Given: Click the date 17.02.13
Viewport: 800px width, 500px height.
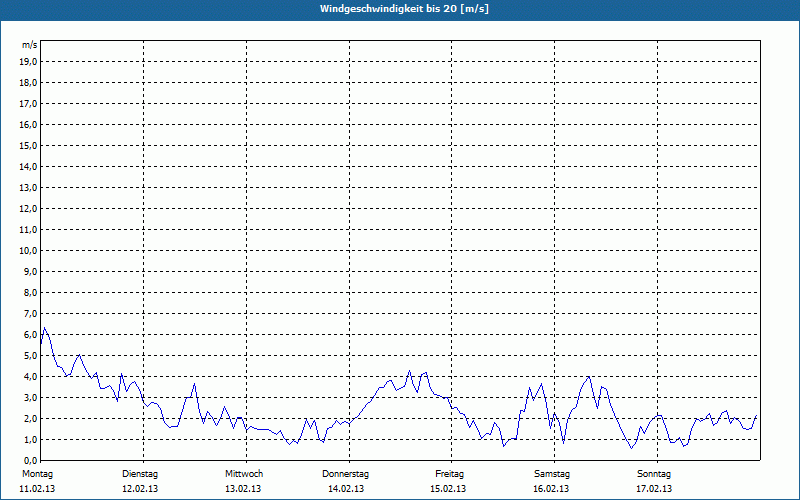Looking at the screenshot, I should 654,489.
